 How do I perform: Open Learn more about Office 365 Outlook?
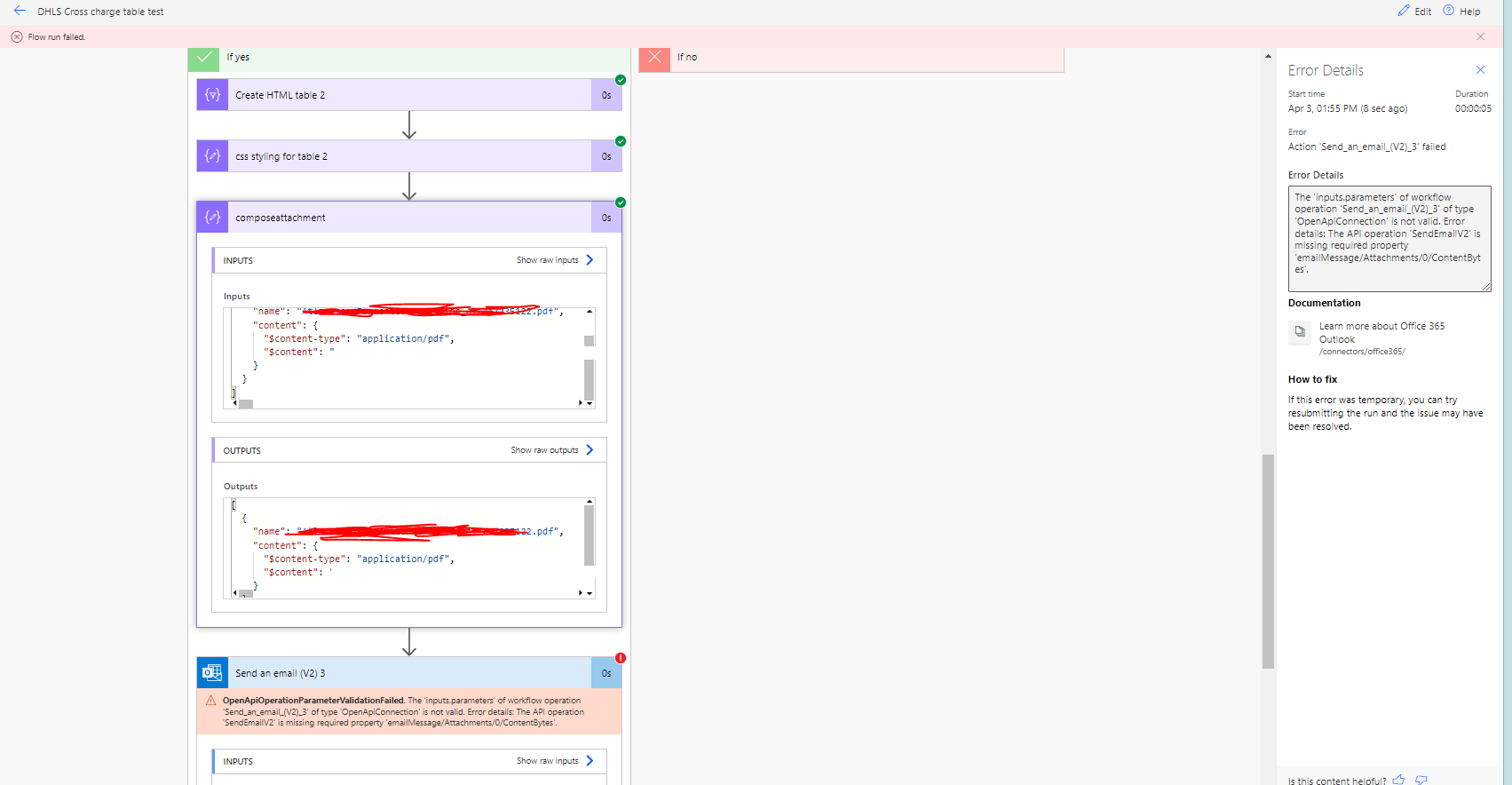1381,332
